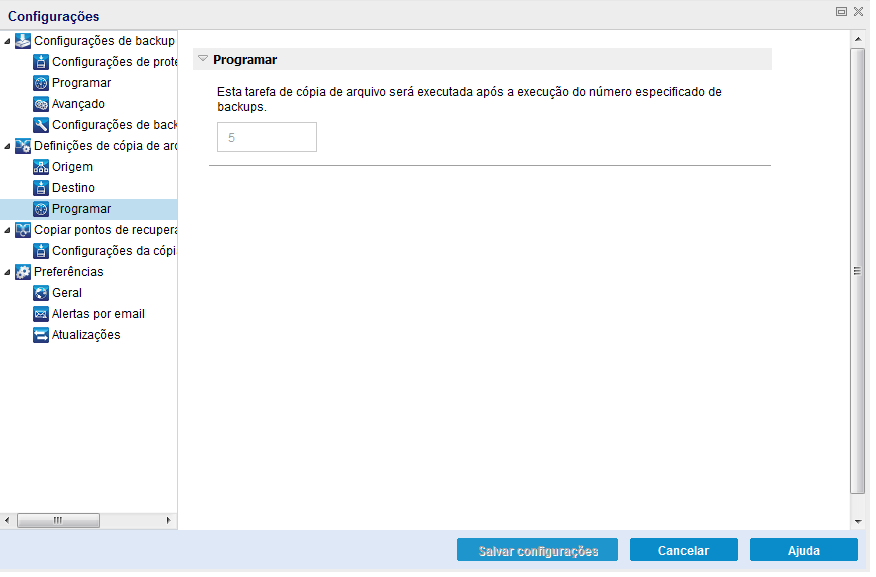Click the main panel vertical scrollbar thumb
The image size is (876, 577).
[x=858, y=271]
